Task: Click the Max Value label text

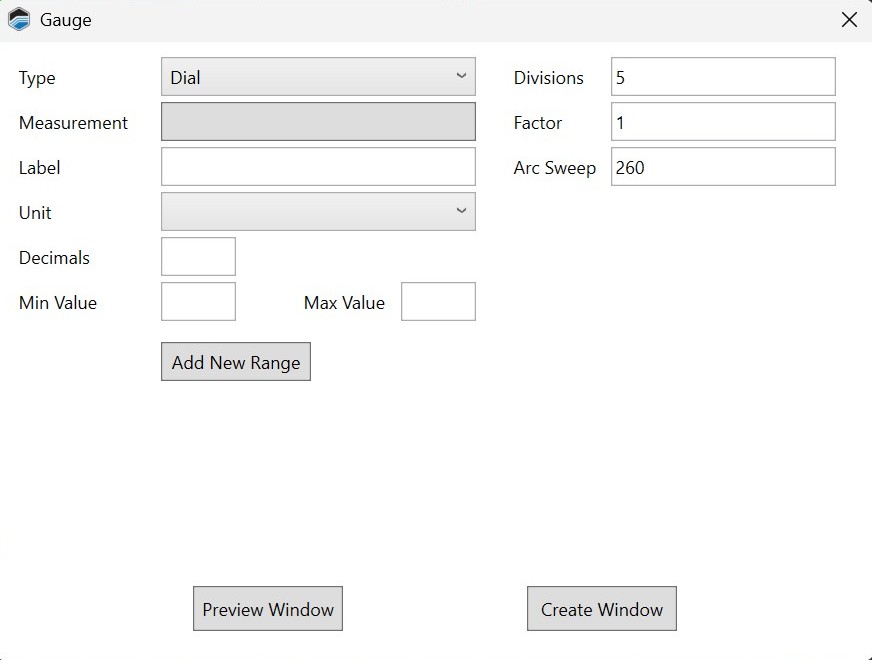Action: 344,303
